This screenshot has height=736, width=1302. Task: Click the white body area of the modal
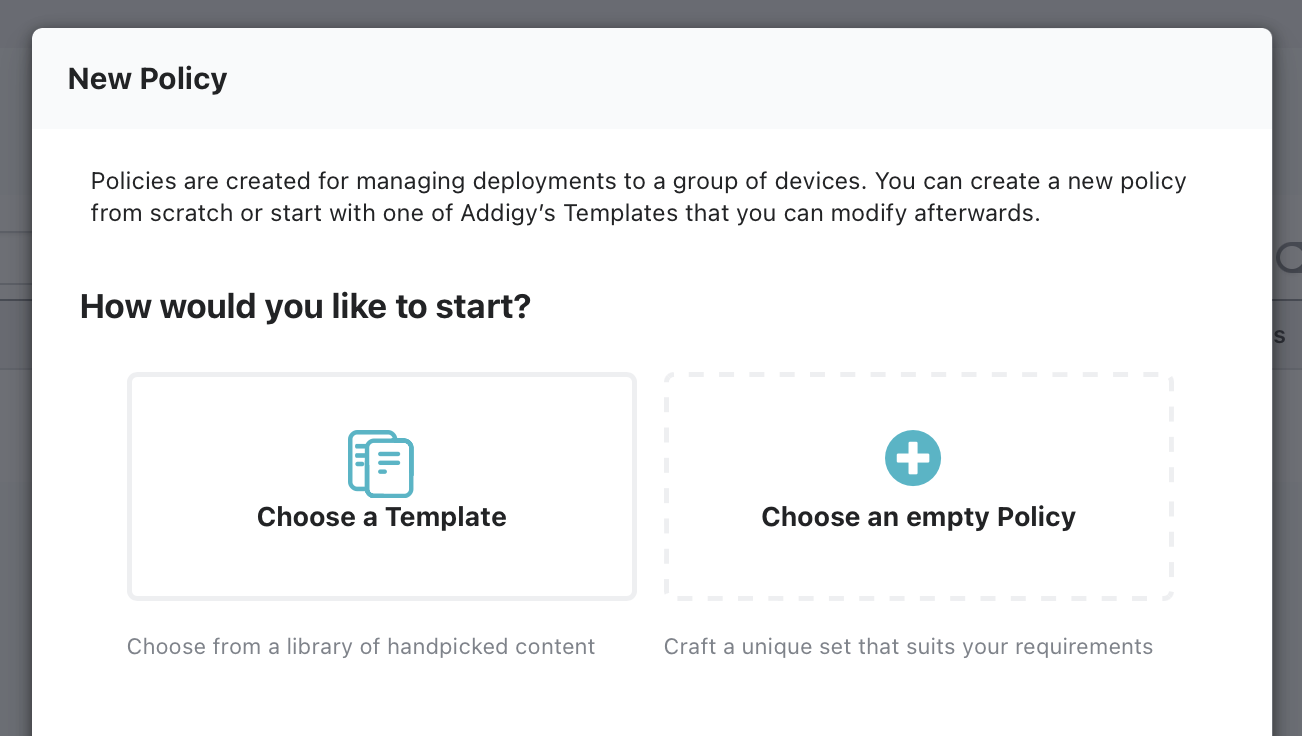coord(651,700)
